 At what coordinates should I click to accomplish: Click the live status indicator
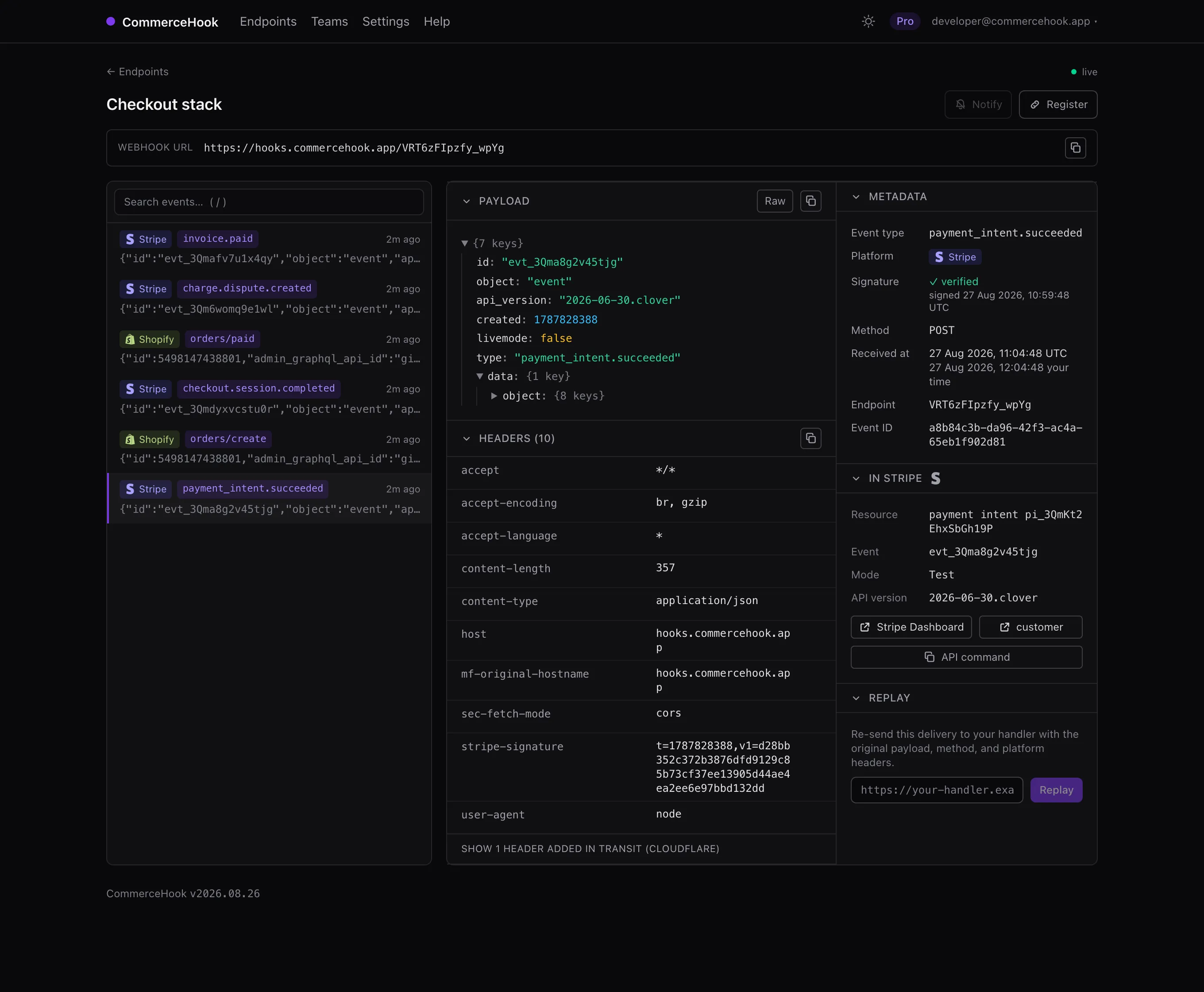coord(1084,72)
